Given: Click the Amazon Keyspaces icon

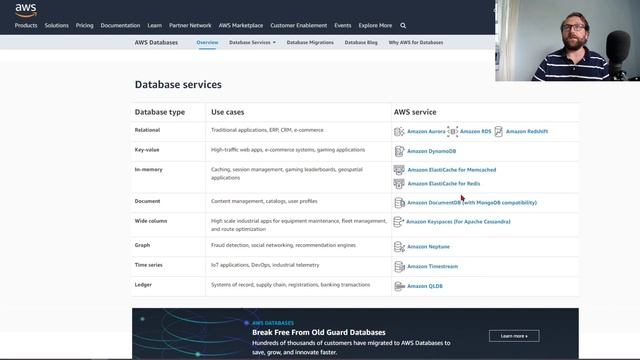Looking at the screenshot, I should tap(398, 222).
